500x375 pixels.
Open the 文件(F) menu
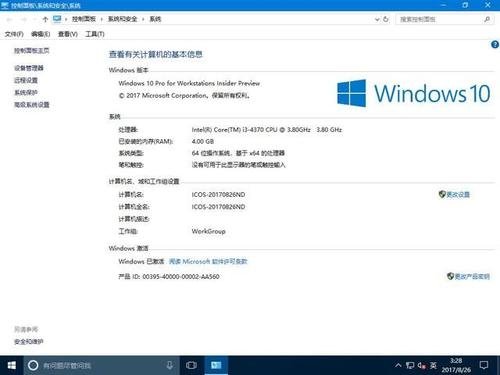coord(14,34)
